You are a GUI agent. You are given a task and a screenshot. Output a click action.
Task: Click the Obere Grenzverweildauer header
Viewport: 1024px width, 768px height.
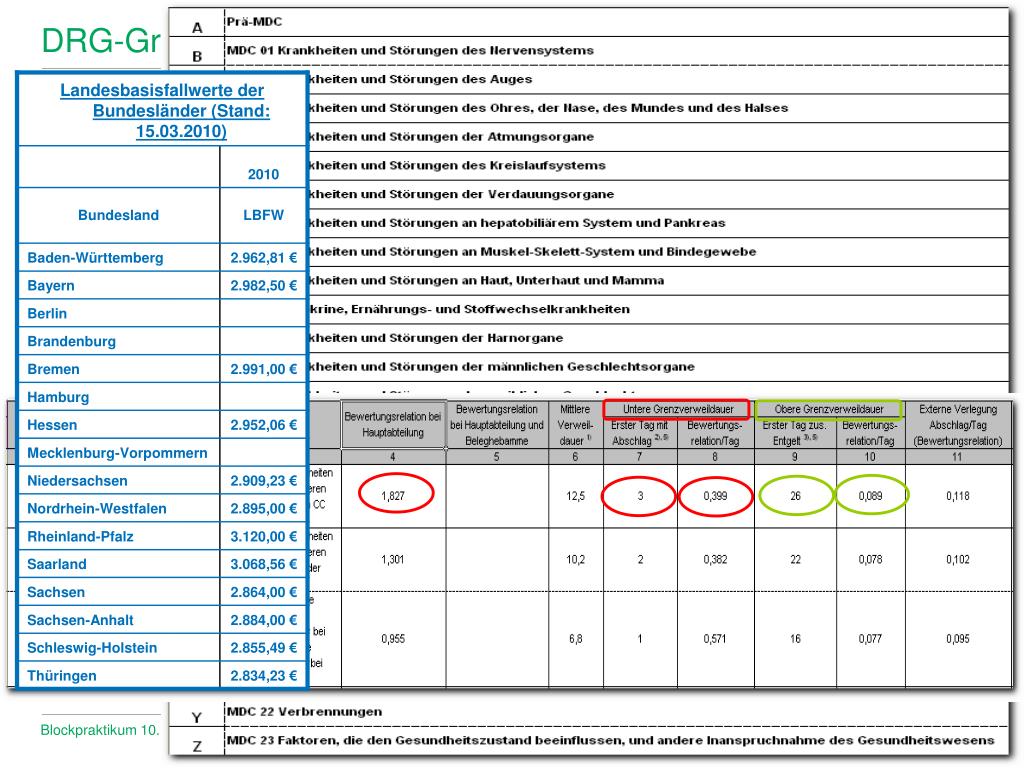(x=829, y=409)
